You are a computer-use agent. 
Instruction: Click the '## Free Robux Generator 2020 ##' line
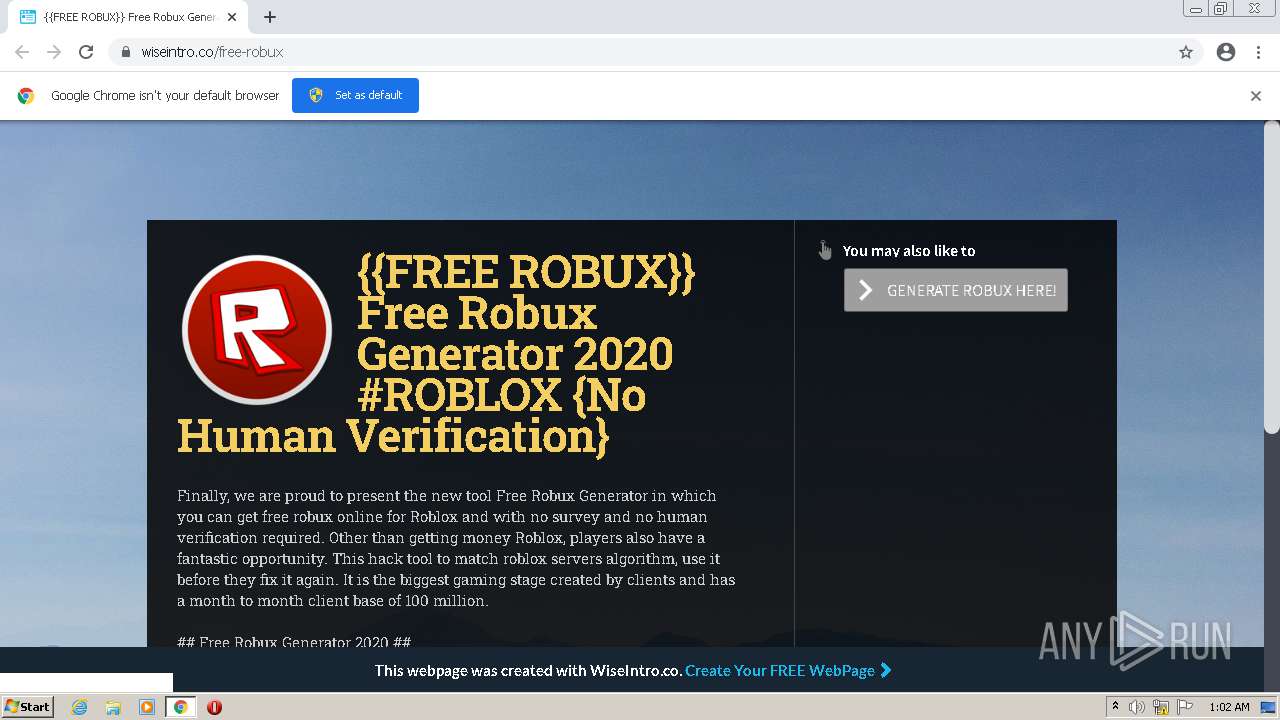294,642
